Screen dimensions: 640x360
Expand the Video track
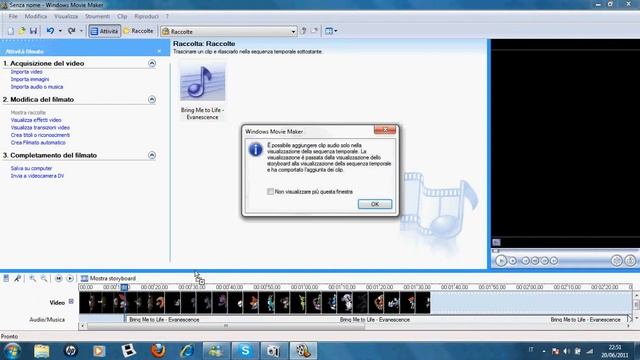click(x=71, y=302)
